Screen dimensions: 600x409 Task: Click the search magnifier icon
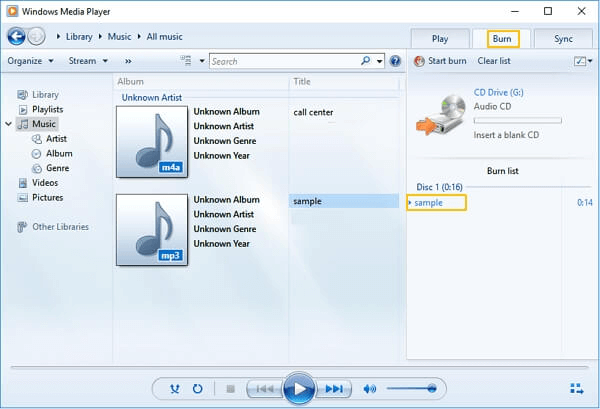(365, 61)
